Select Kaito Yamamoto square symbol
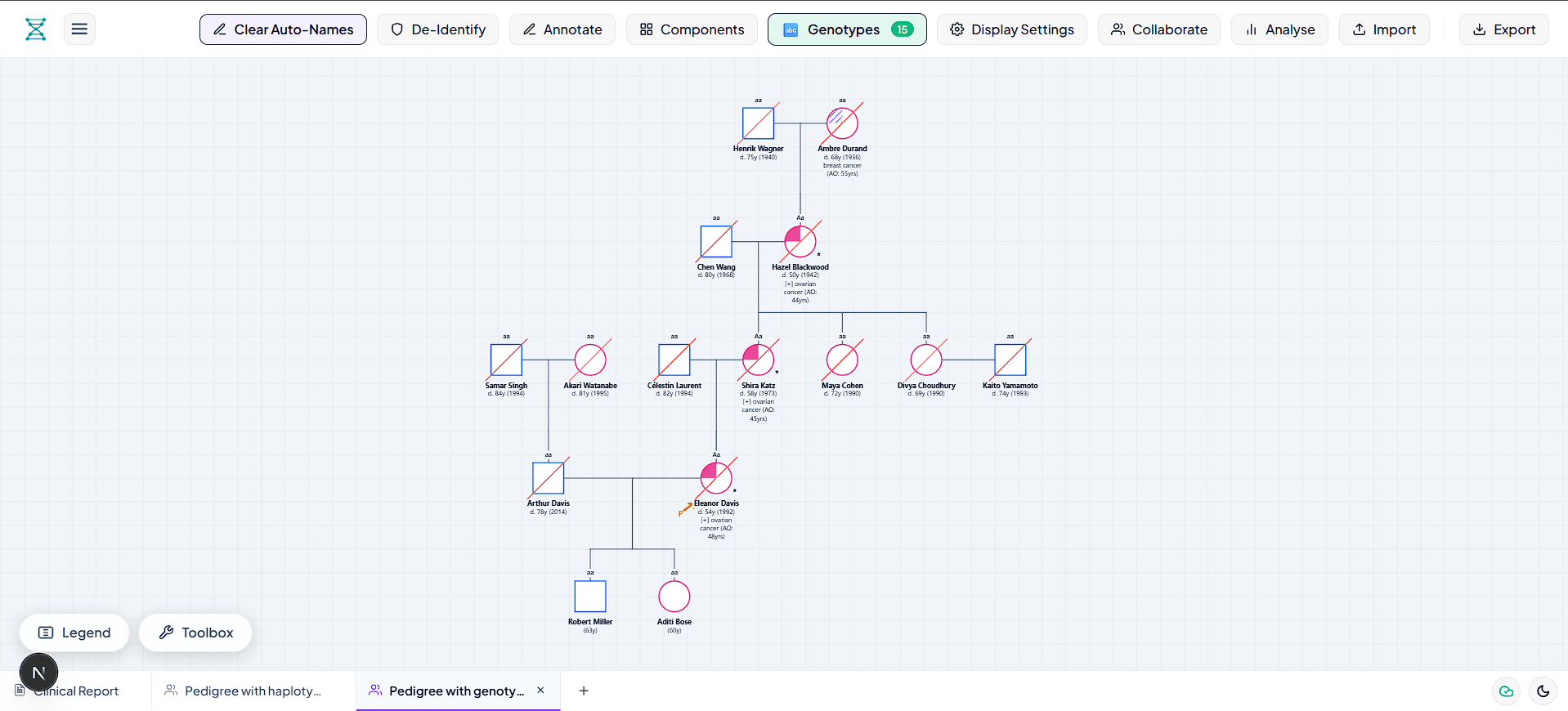 coord(1010,360)
